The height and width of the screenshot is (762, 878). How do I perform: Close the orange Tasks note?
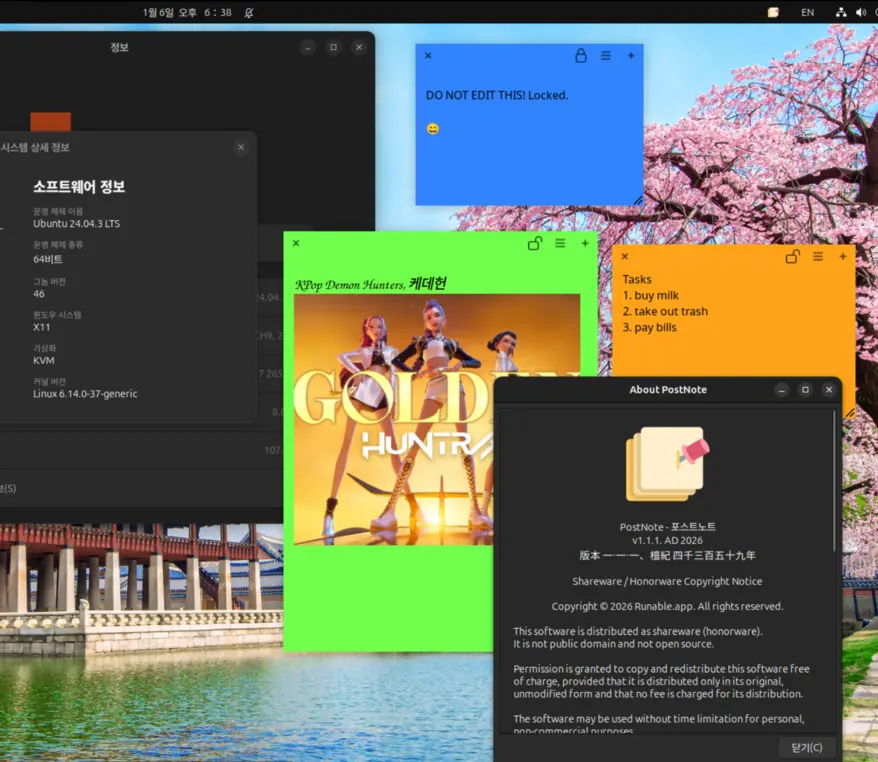(x=624, y=257)
